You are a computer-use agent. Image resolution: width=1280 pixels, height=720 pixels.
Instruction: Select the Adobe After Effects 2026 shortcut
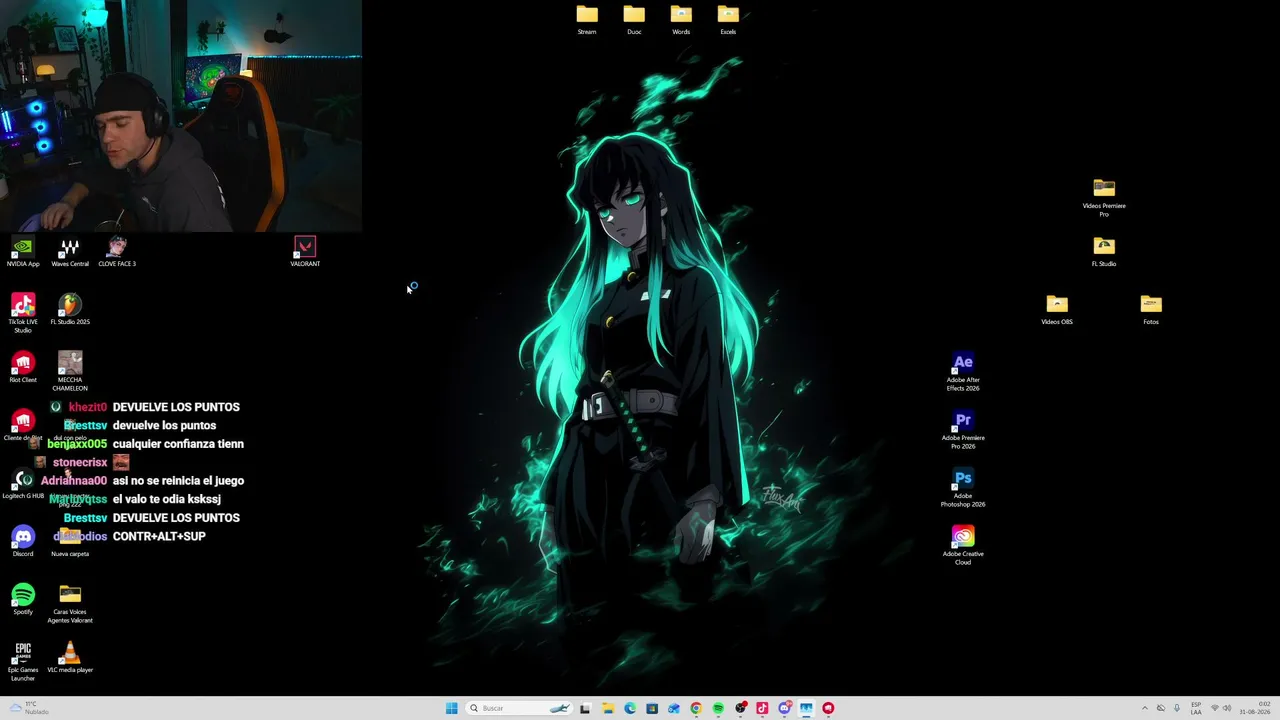tap(963, 372)
